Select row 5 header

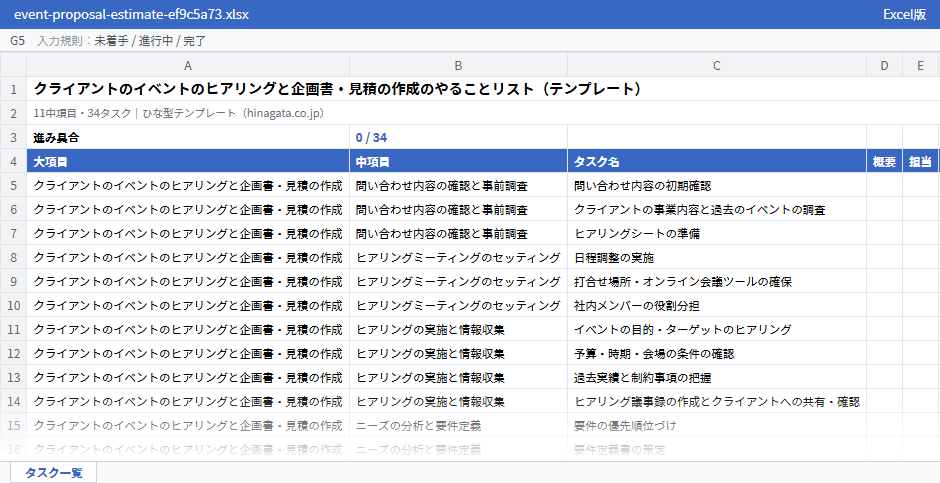coord(13,185)
